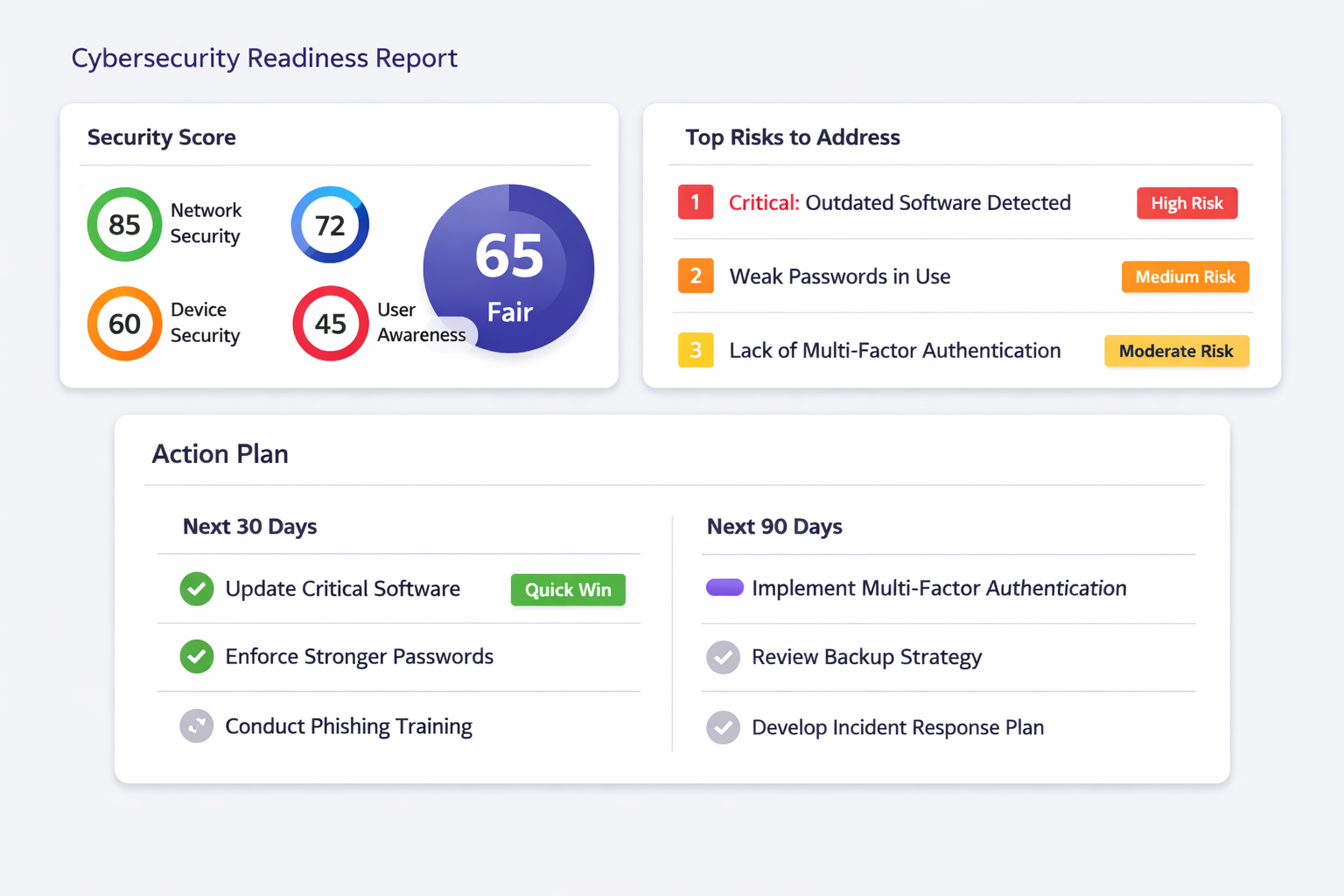
Task: Click the yellow number 3 risk badge
Action: [x=696, y=350]
